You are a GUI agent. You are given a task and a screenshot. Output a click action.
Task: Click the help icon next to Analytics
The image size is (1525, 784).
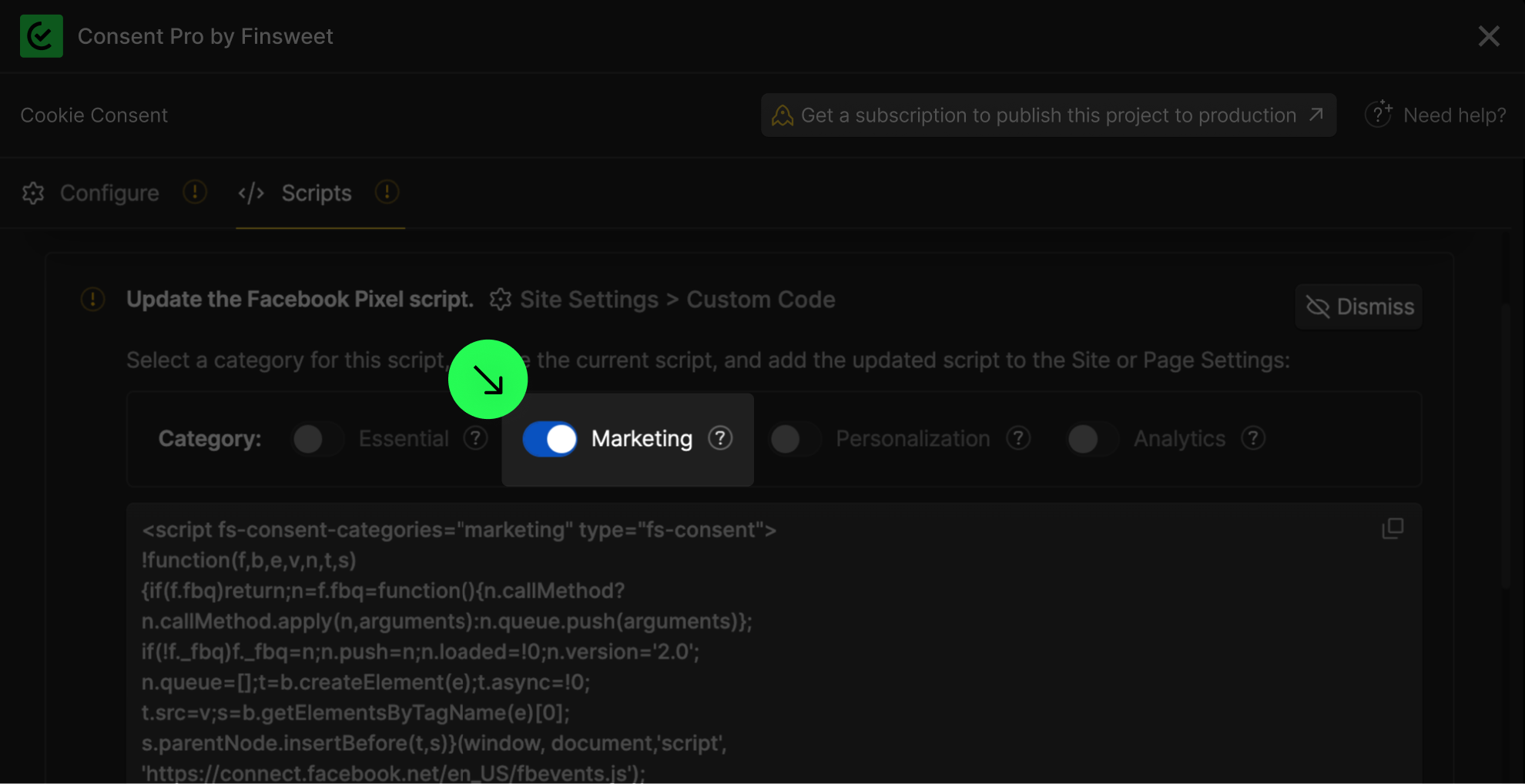coord(1253,438)
